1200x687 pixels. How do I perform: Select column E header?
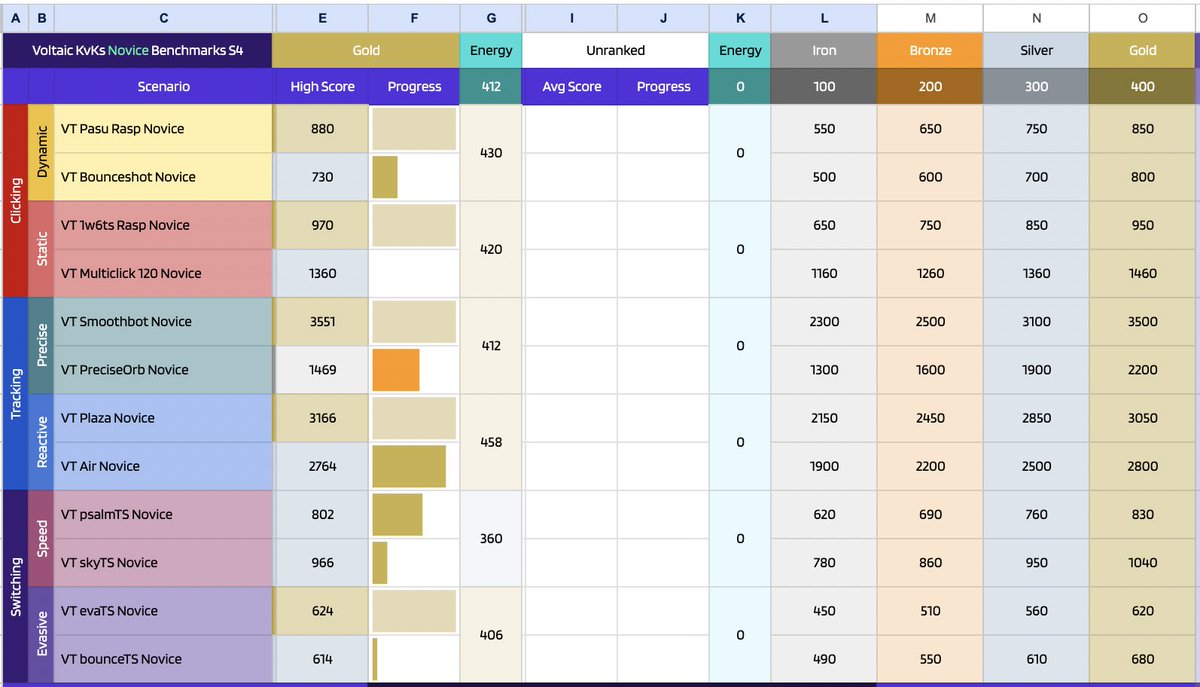322,18
